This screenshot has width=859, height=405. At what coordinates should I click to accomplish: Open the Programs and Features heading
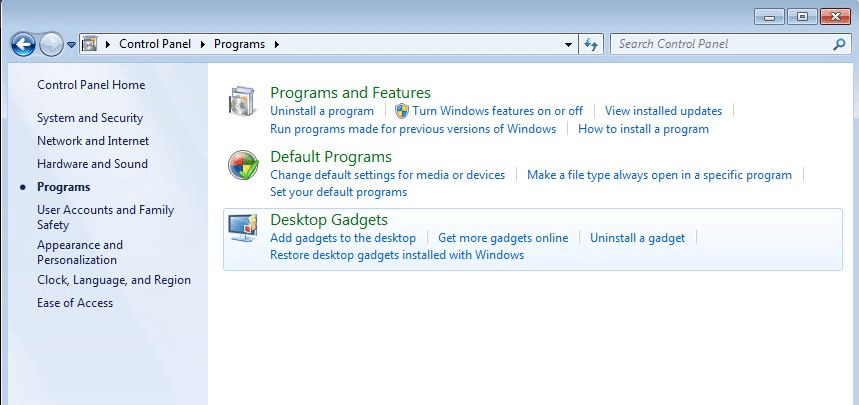pos(351,93)
